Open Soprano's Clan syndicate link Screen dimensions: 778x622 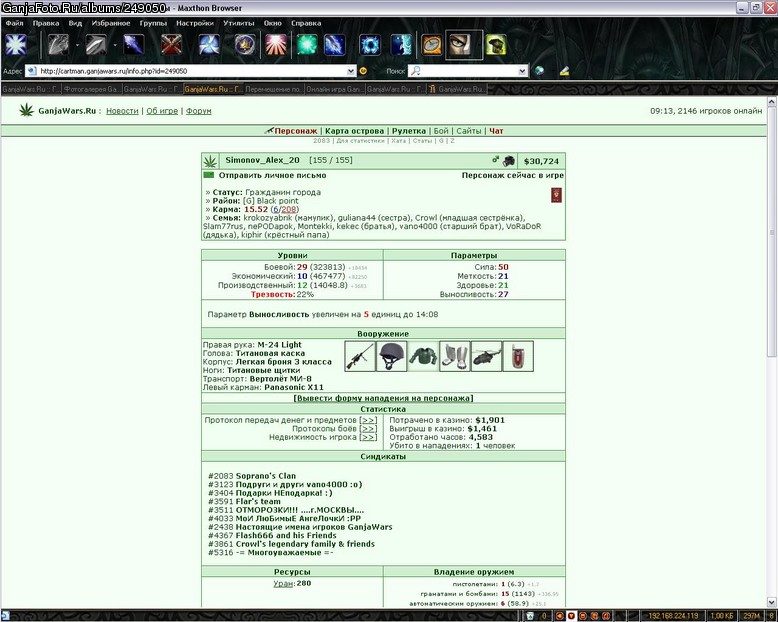(265, 476)
